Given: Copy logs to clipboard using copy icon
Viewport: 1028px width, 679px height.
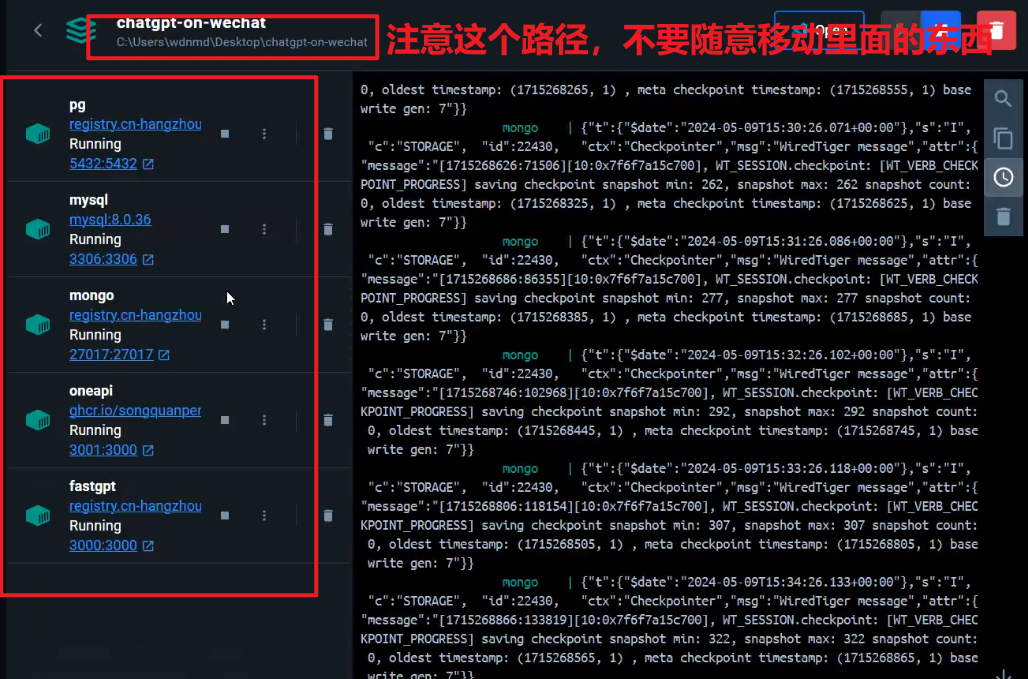Looking at the screenshot, I should (1003, 138).
